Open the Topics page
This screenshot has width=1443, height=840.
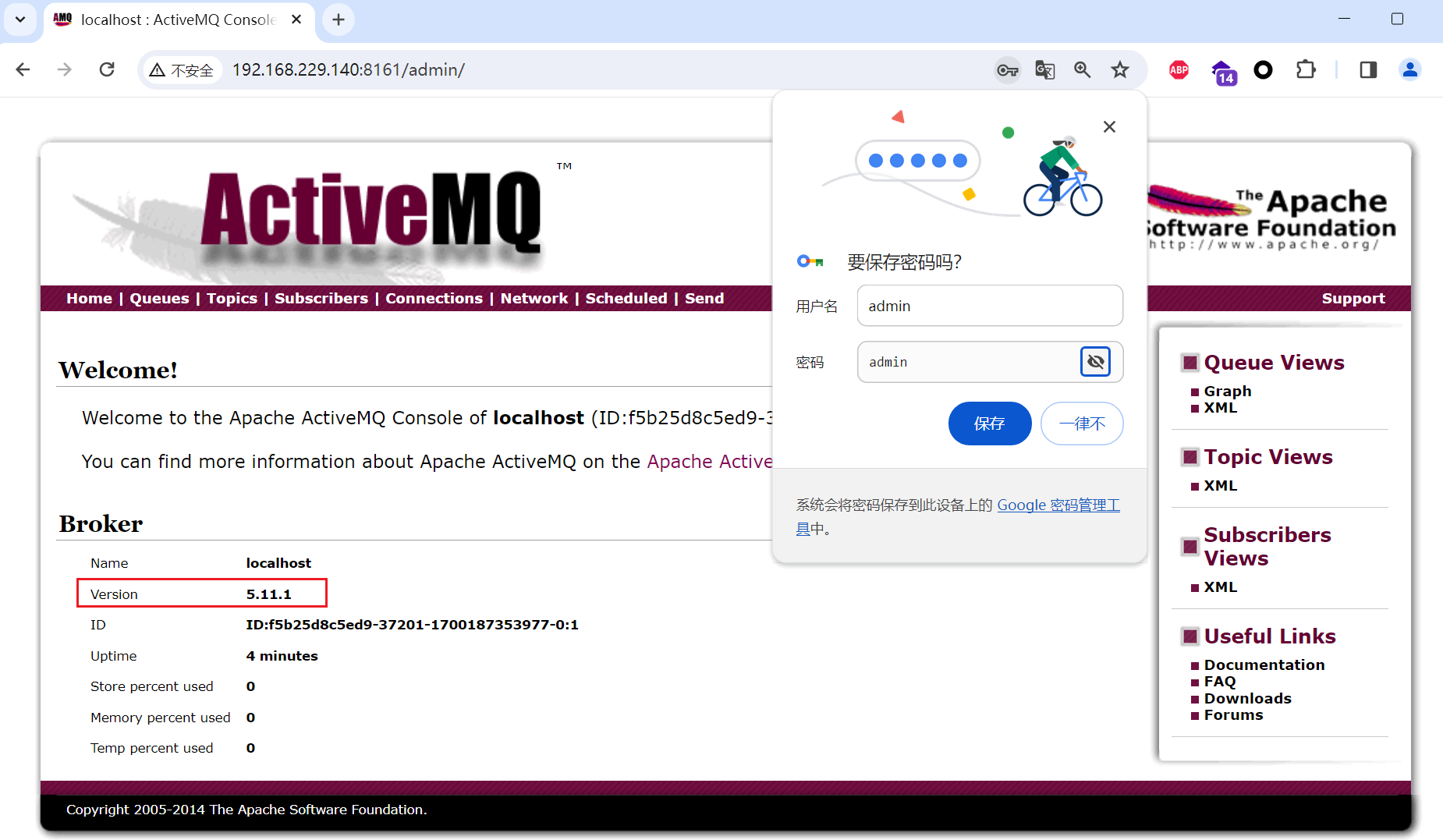[x=232, y=299]
